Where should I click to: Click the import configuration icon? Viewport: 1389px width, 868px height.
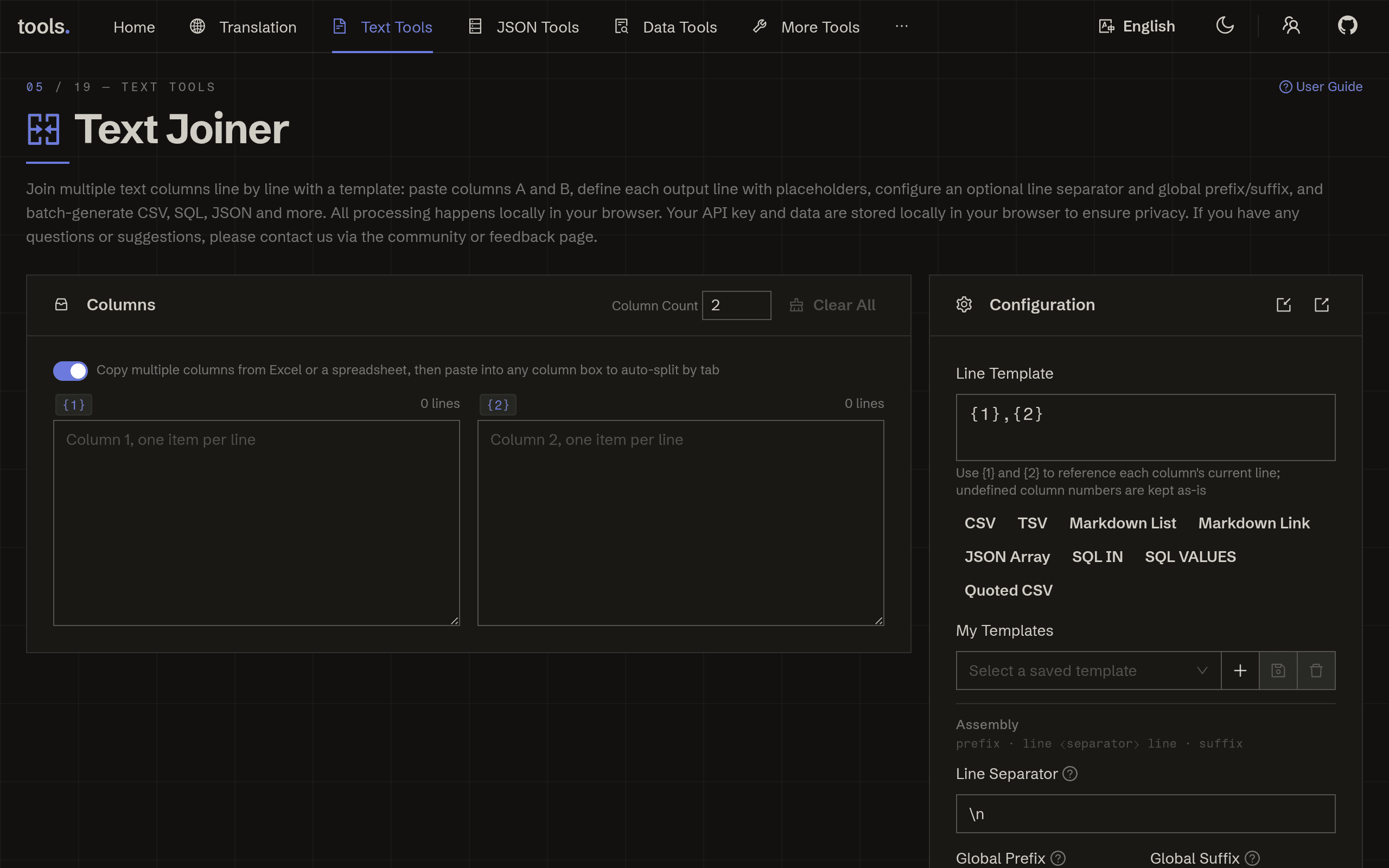click(x=1284, y=305)
